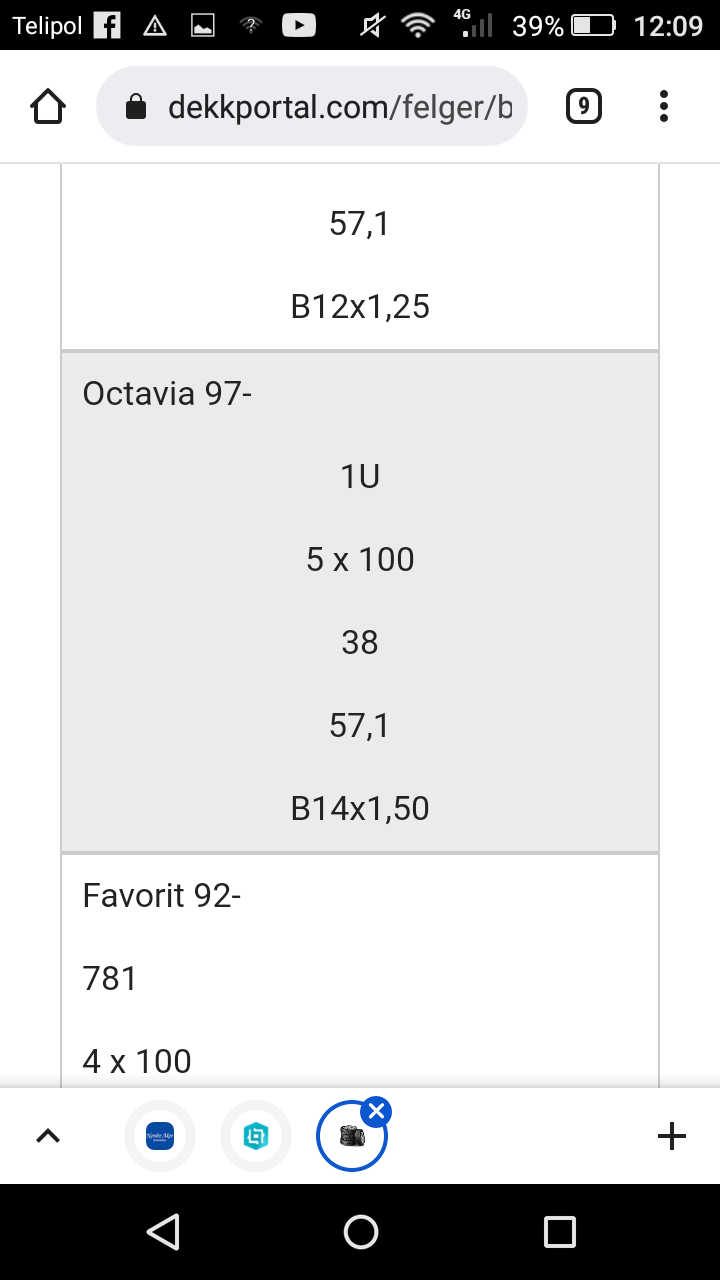This screenshot has height=1280, width=720.
Task: Tap the 5 x 100 bolt pattern value
Action: coord(360,559)
